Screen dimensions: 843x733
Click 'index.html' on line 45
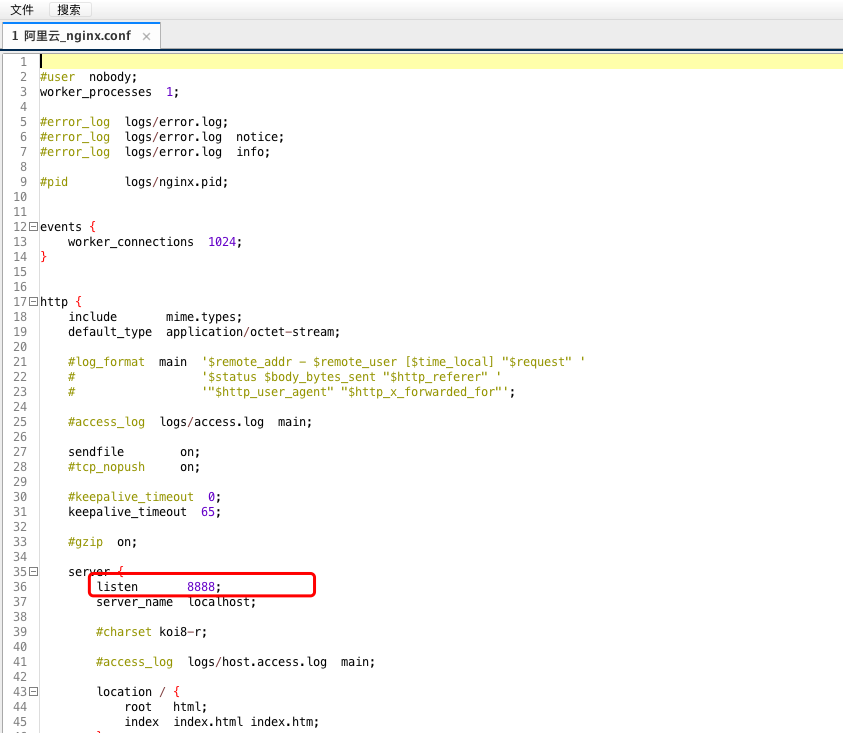pos(208,722)
